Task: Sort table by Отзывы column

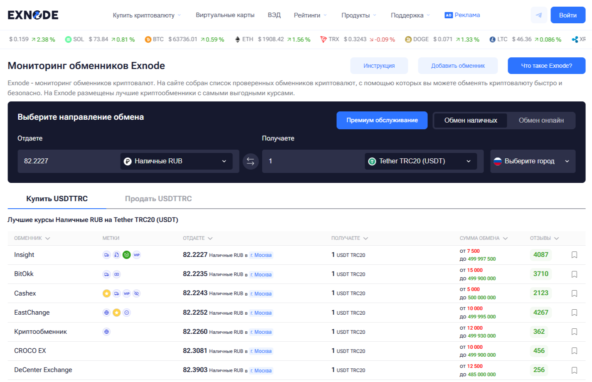Action: (544, 238)
